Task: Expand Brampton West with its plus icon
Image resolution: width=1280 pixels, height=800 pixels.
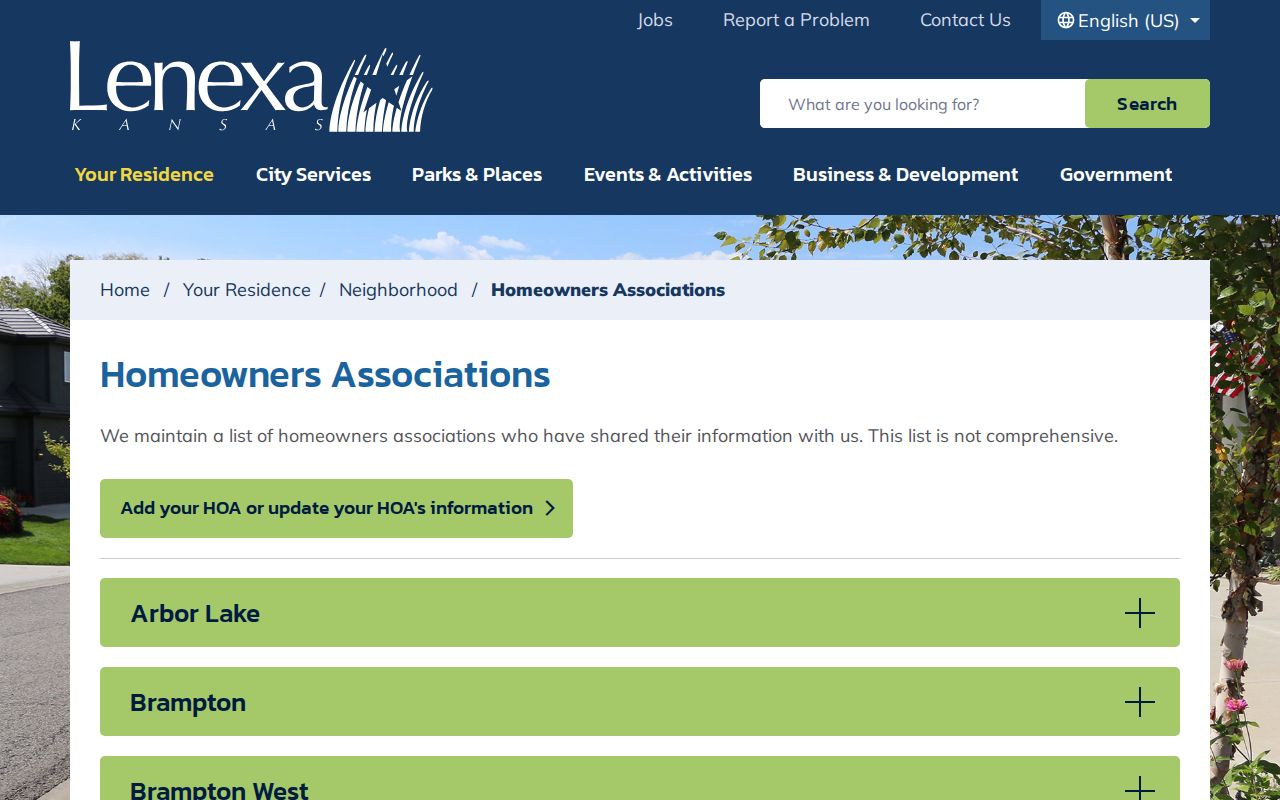Action: [1140, 787]
